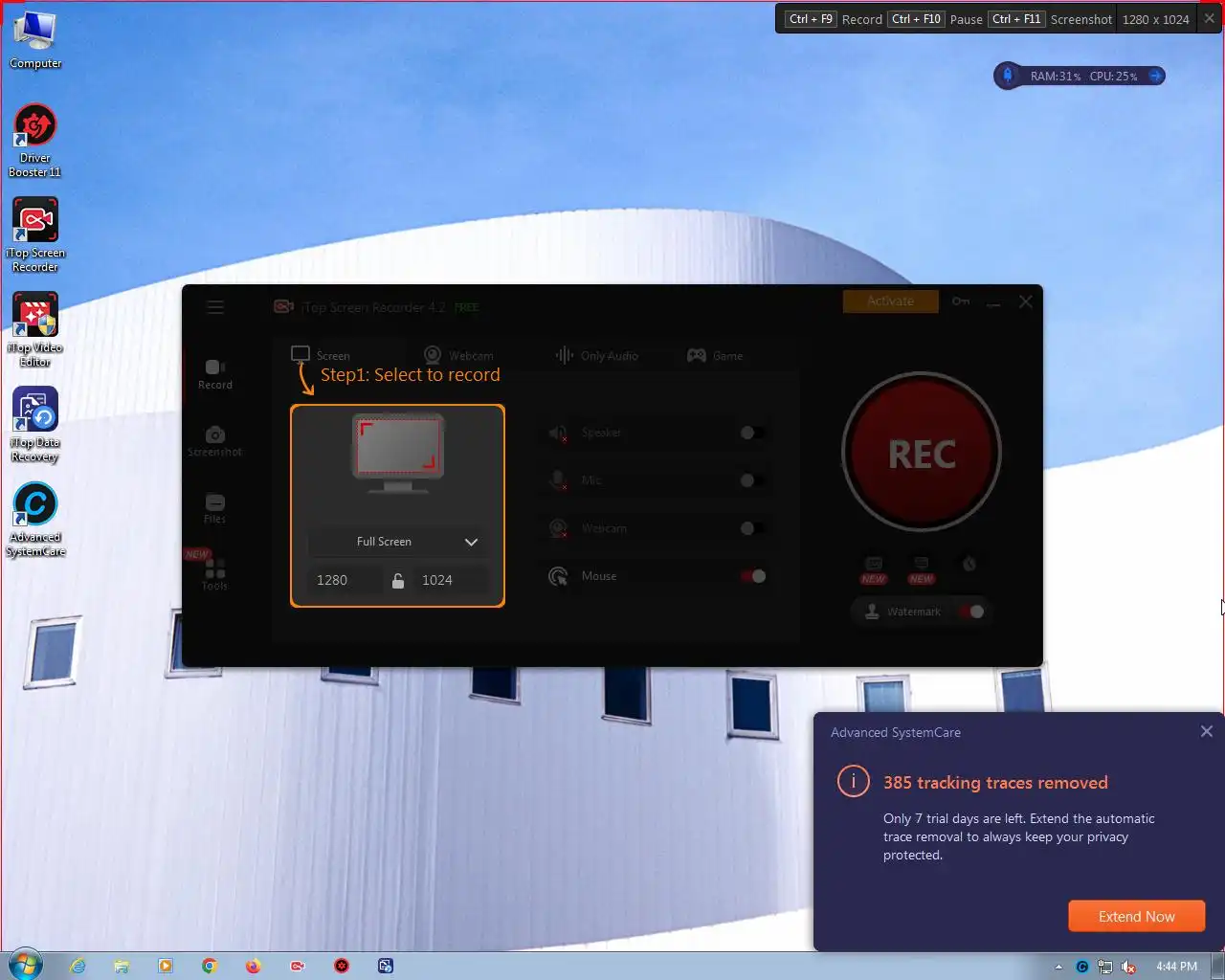
Task: Switch to the Only Audio tab
Action: pos(597,355)
